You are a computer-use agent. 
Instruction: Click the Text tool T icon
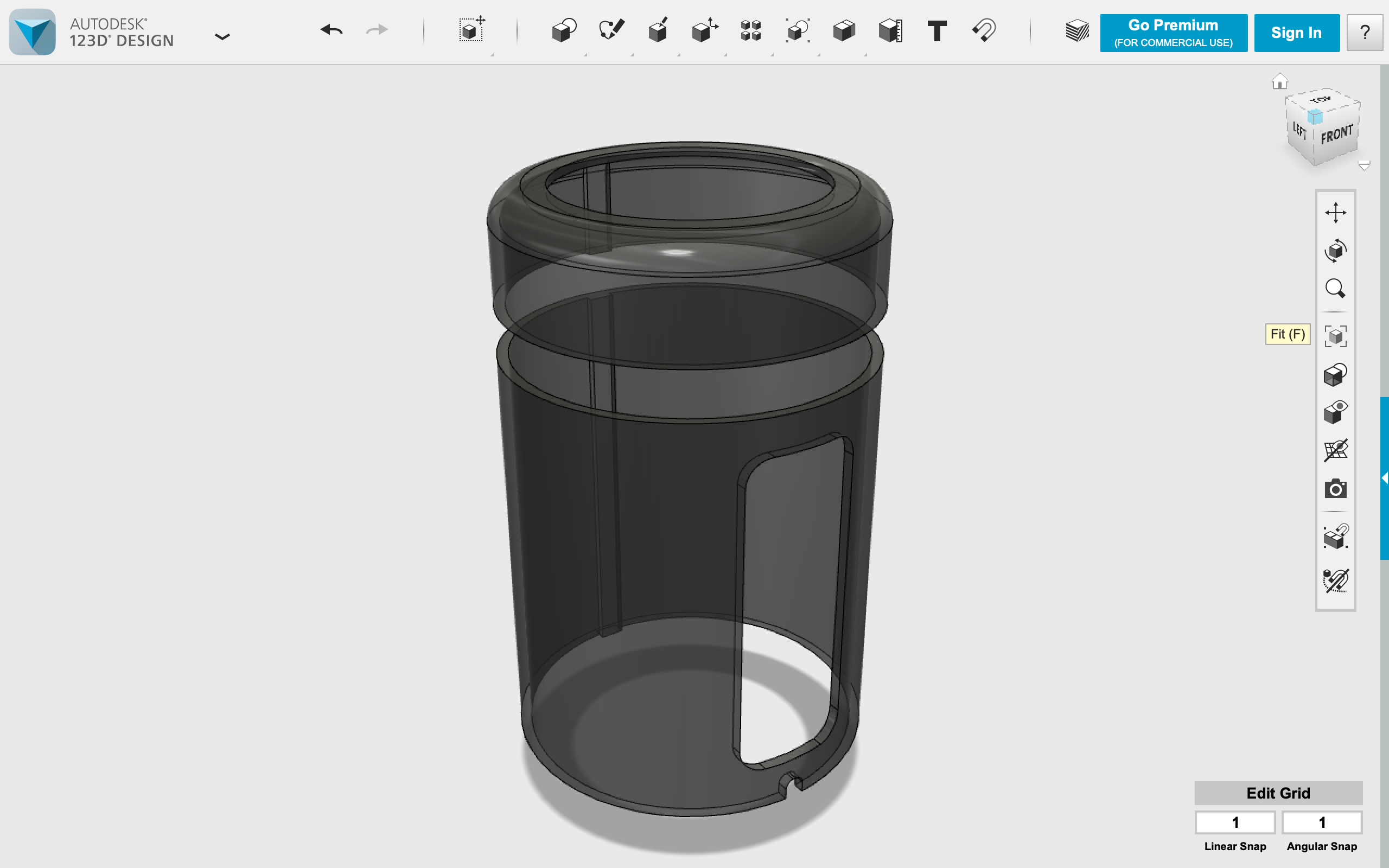pos(936,30)
